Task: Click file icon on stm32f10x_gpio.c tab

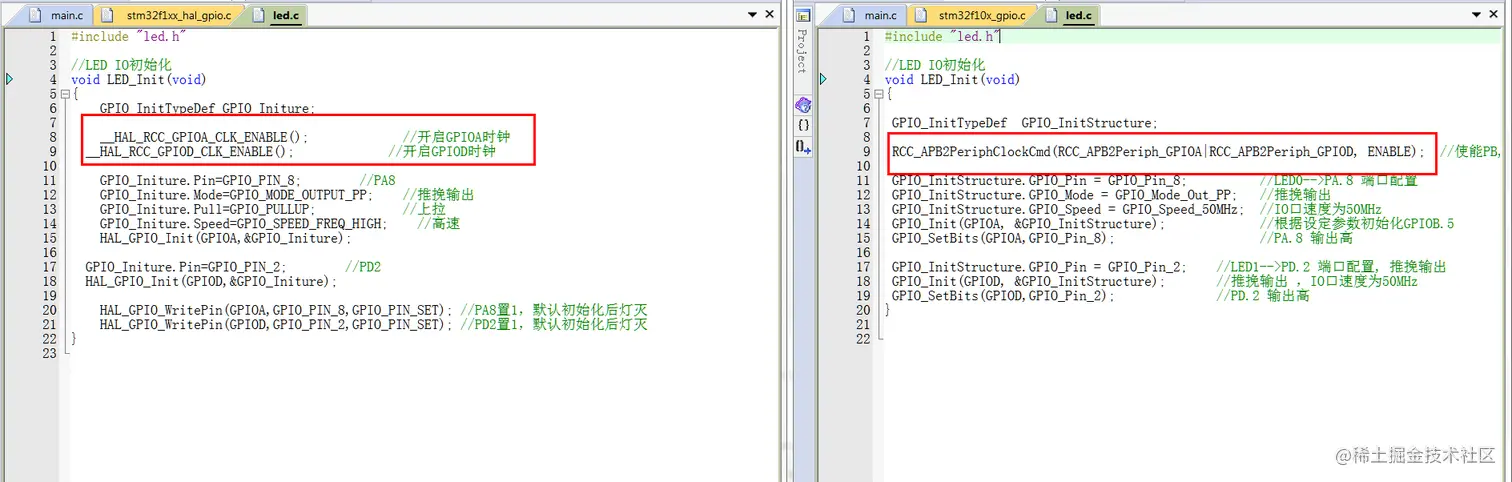Action: [x=921, y=15]
